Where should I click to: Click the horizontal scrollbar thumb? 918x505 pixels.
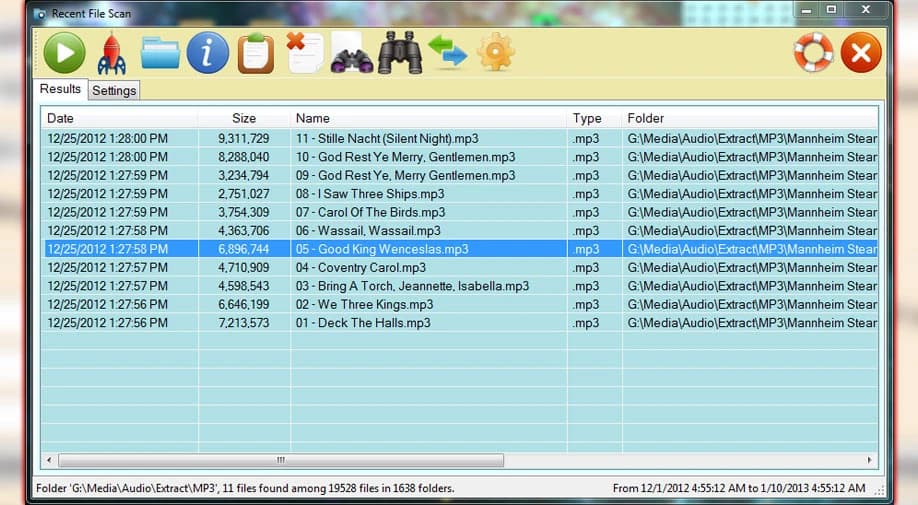pyautogui.click(x=281, y=460)
